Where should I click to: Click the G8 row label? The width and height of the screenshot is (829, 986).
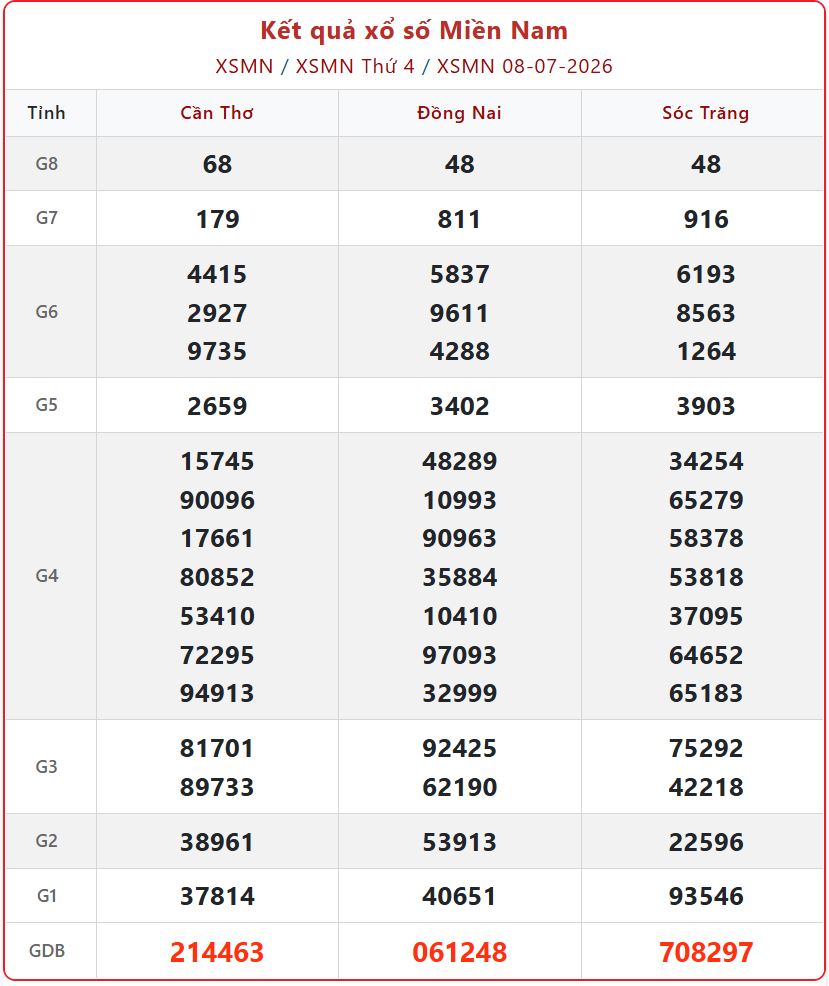pos(47,164)
